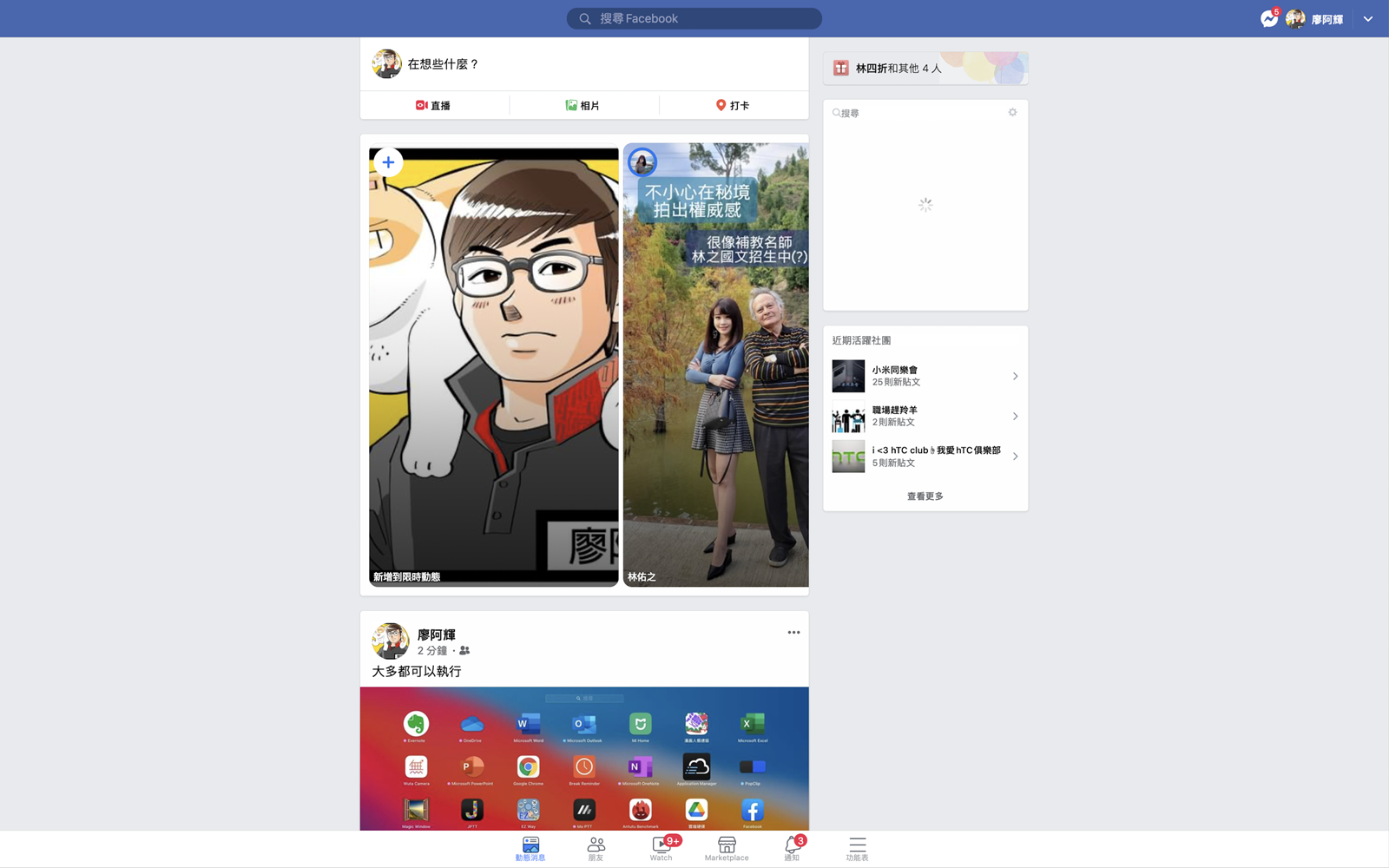Click the 相片 photo button
The width and height of the screenshot is (1389, 868).
(x=583, y=106)
